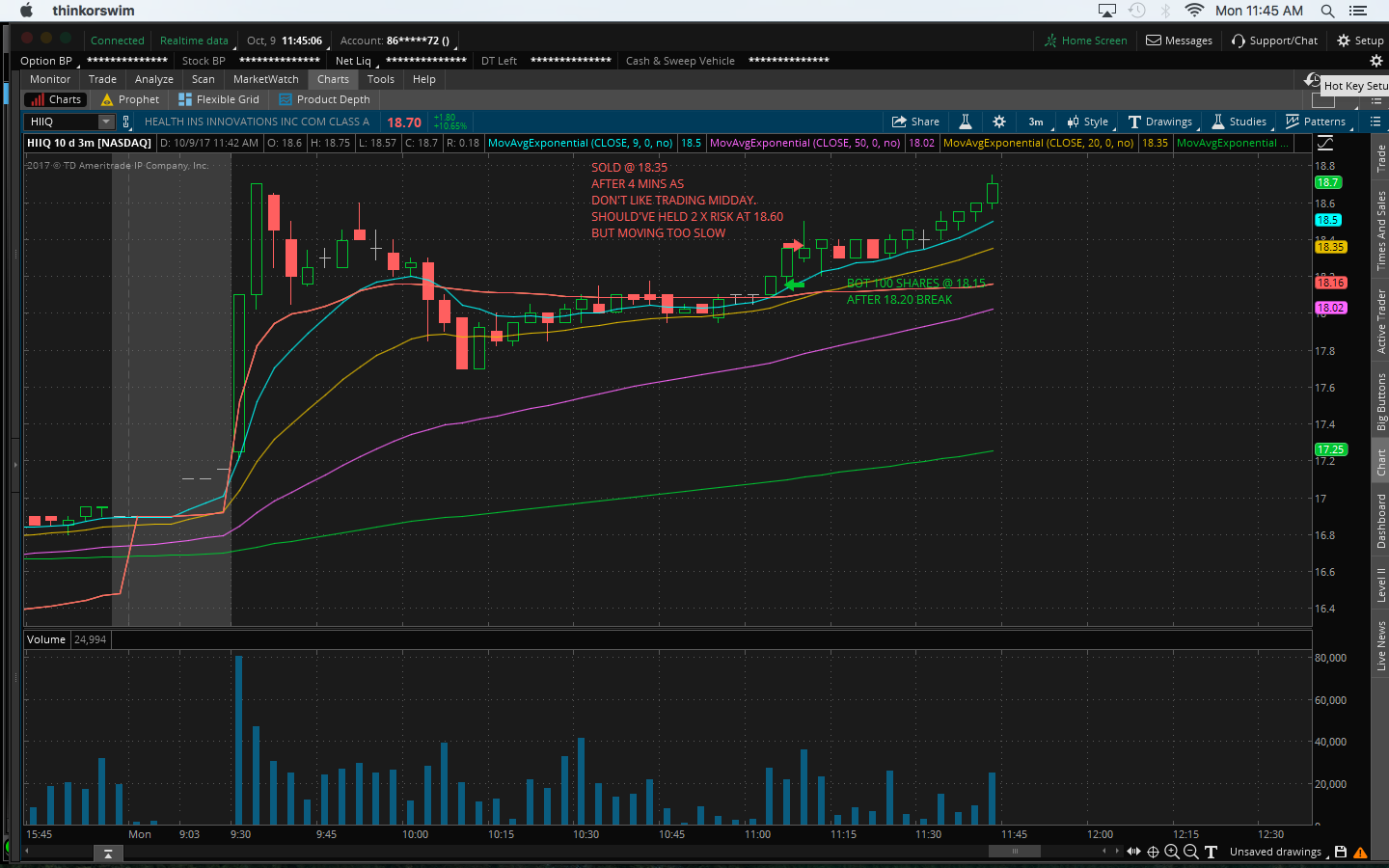This screenshot has width=1389, height=868.
Task: Open the Product Depth sub-tab
Action: (x=324, y=99)
